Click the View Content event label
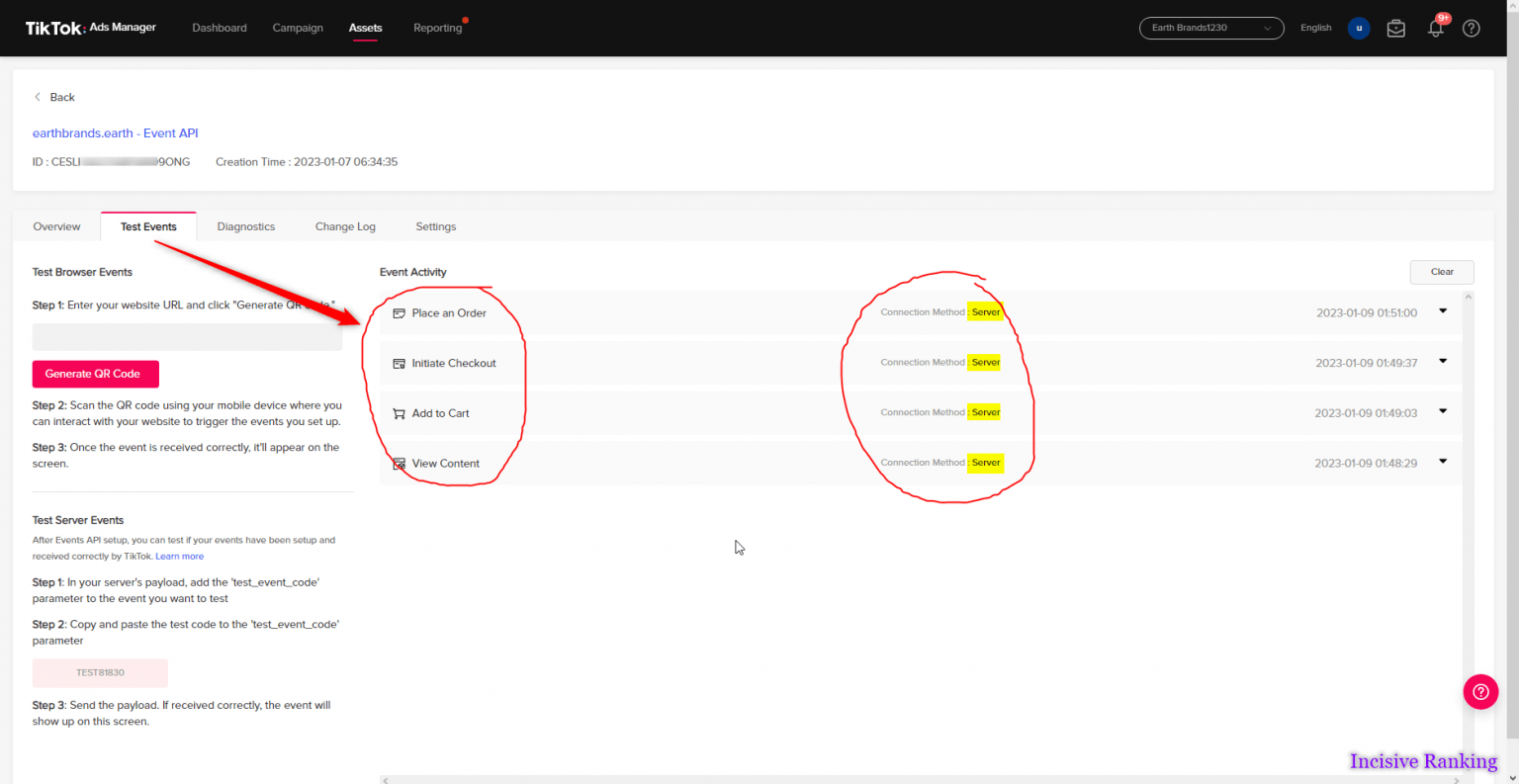 click(x=446, y=464)
